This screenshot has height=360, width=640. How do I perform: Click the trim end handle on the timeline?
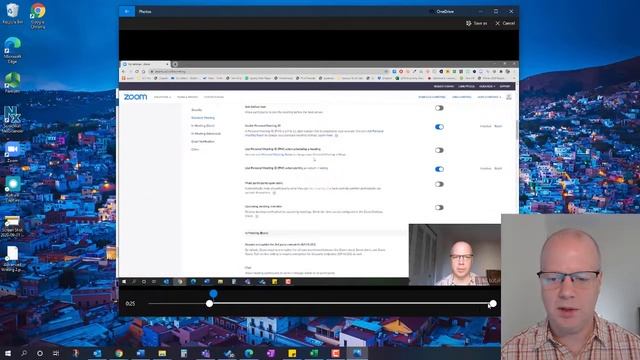[493, 304]
